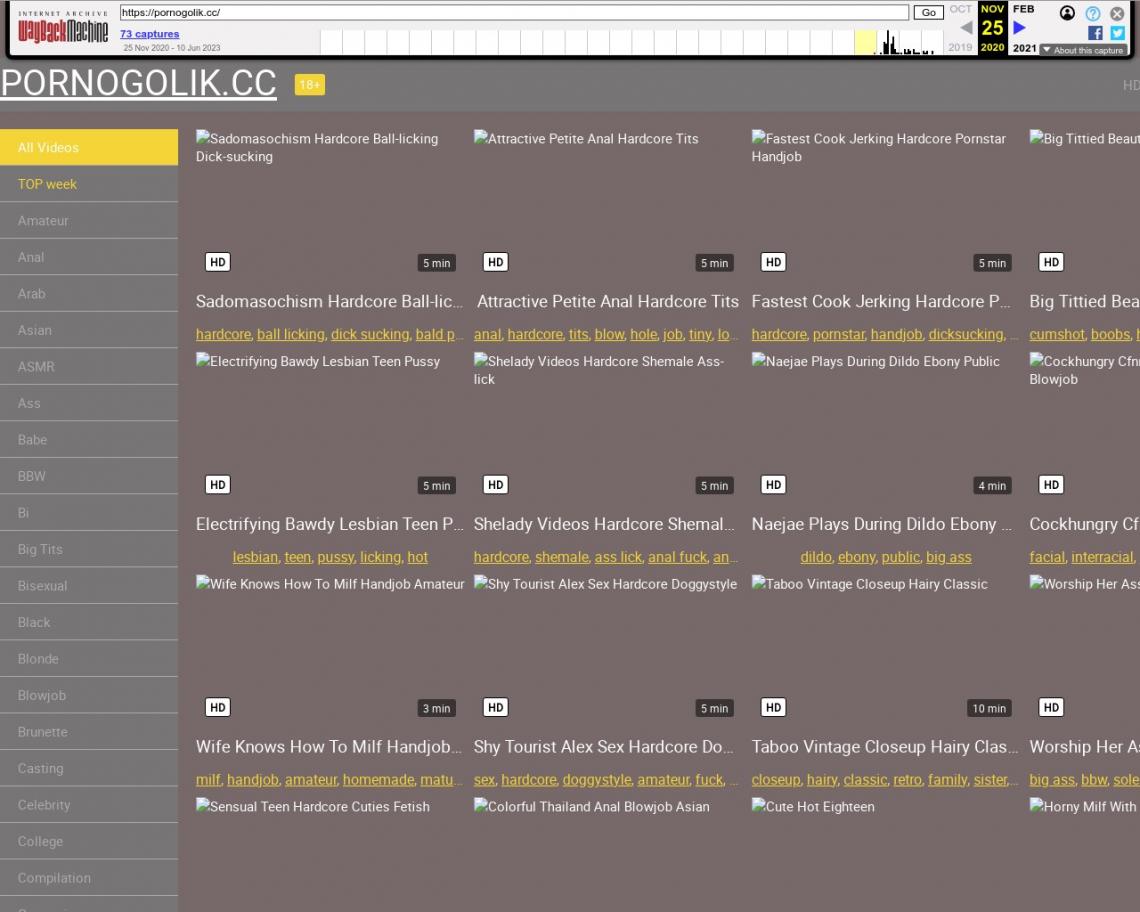Open the Asian sidebar category
The height and width of the screenshot is (912, 1140).
click(89, 330)
